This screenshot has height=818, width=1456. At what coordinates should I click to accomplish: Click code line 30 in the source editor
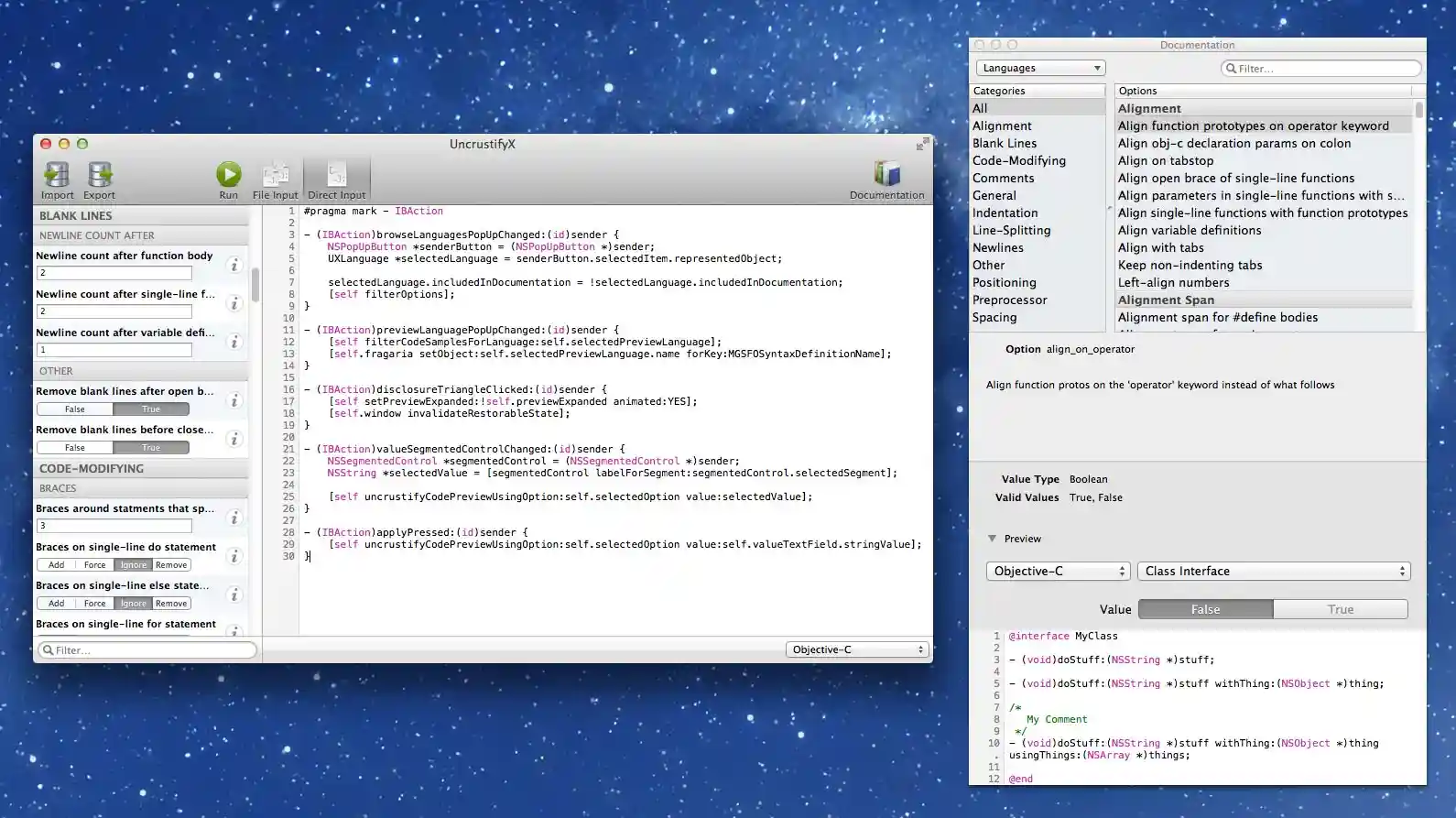615,556
